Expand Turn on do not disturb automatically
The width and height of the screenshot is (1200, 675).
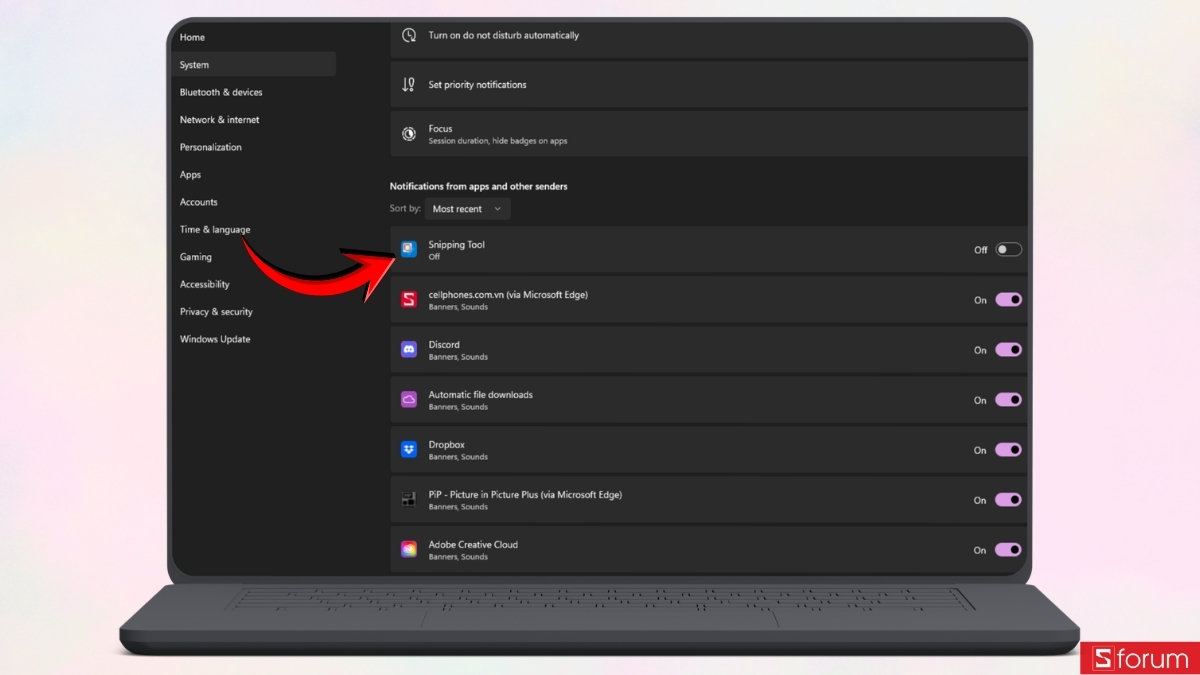click(709, 37)
